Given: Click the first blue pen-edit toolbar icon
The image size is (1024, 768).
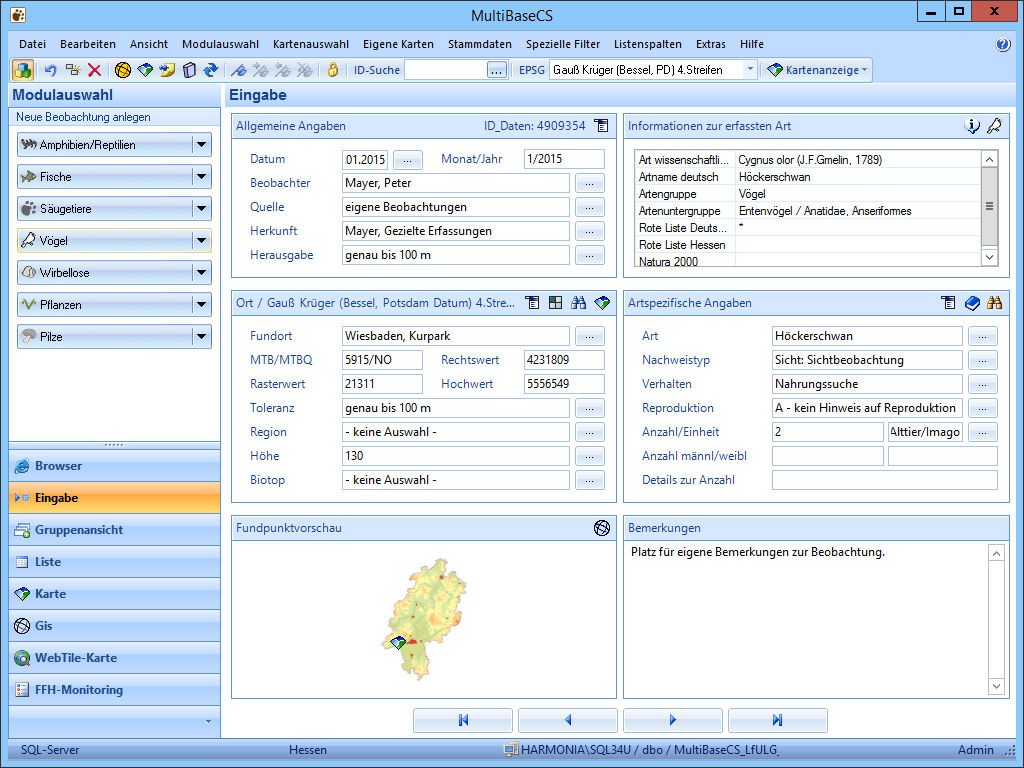Looking at the screenshot, I should 239,70.
